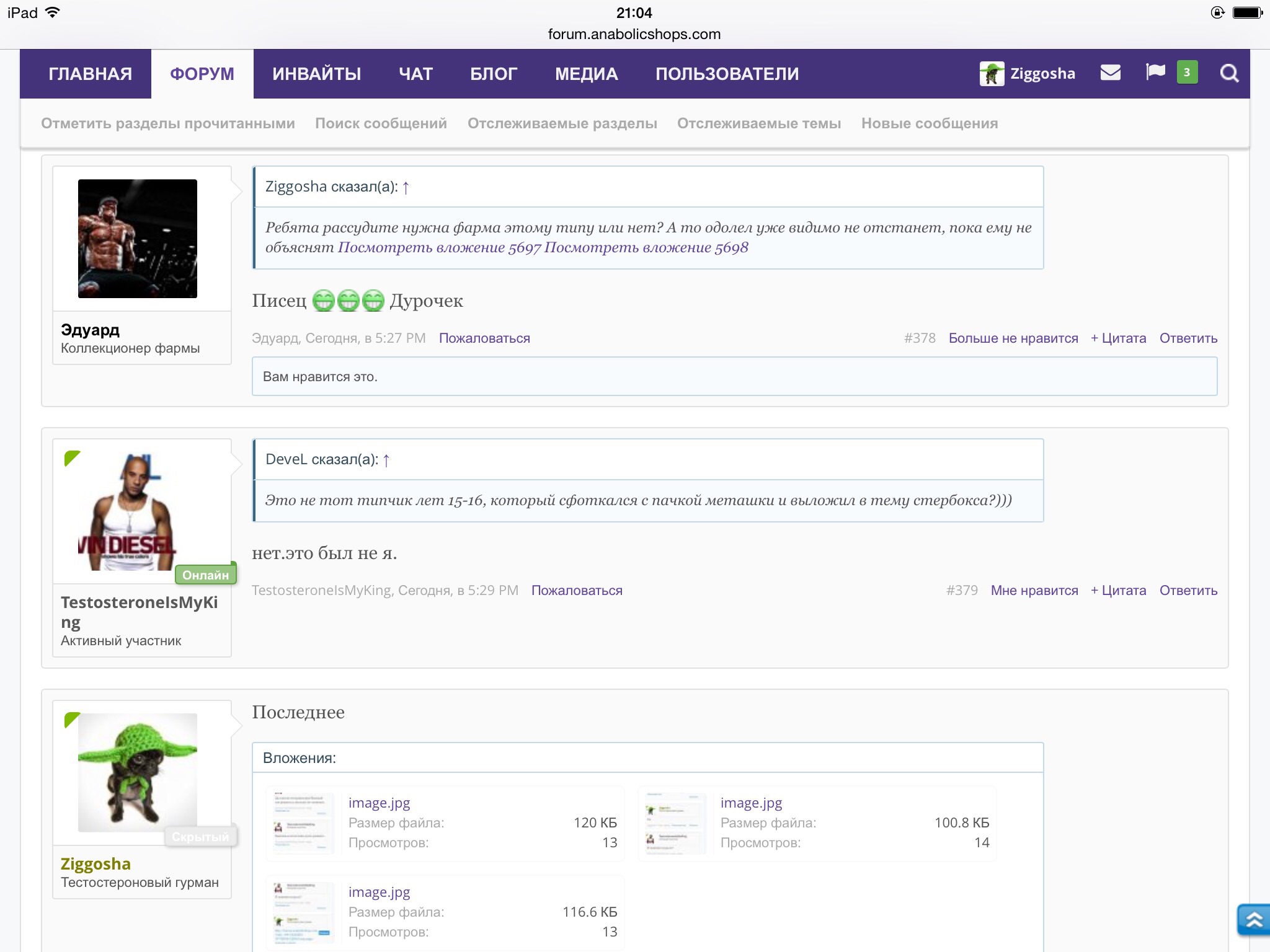Click the green notification counter badge
This screenshot has height=952, width=1270.
1187,73
